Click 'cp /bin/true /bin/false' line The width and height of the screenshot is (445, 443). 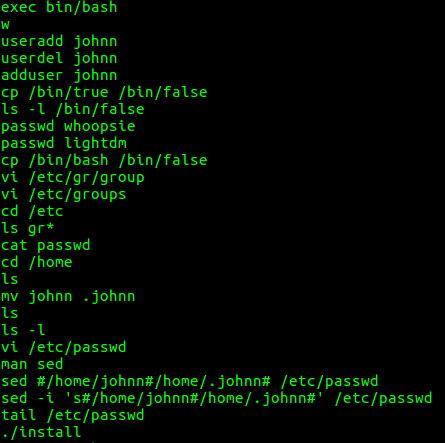pos(104,92)
